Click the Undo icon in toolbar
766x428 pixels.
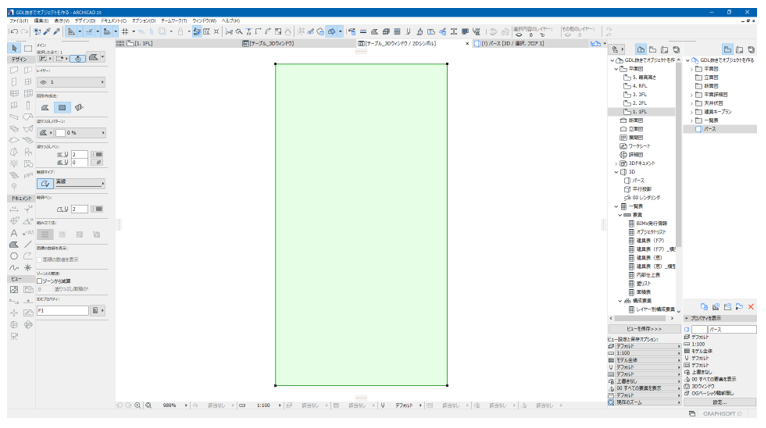tap(14, 32)
